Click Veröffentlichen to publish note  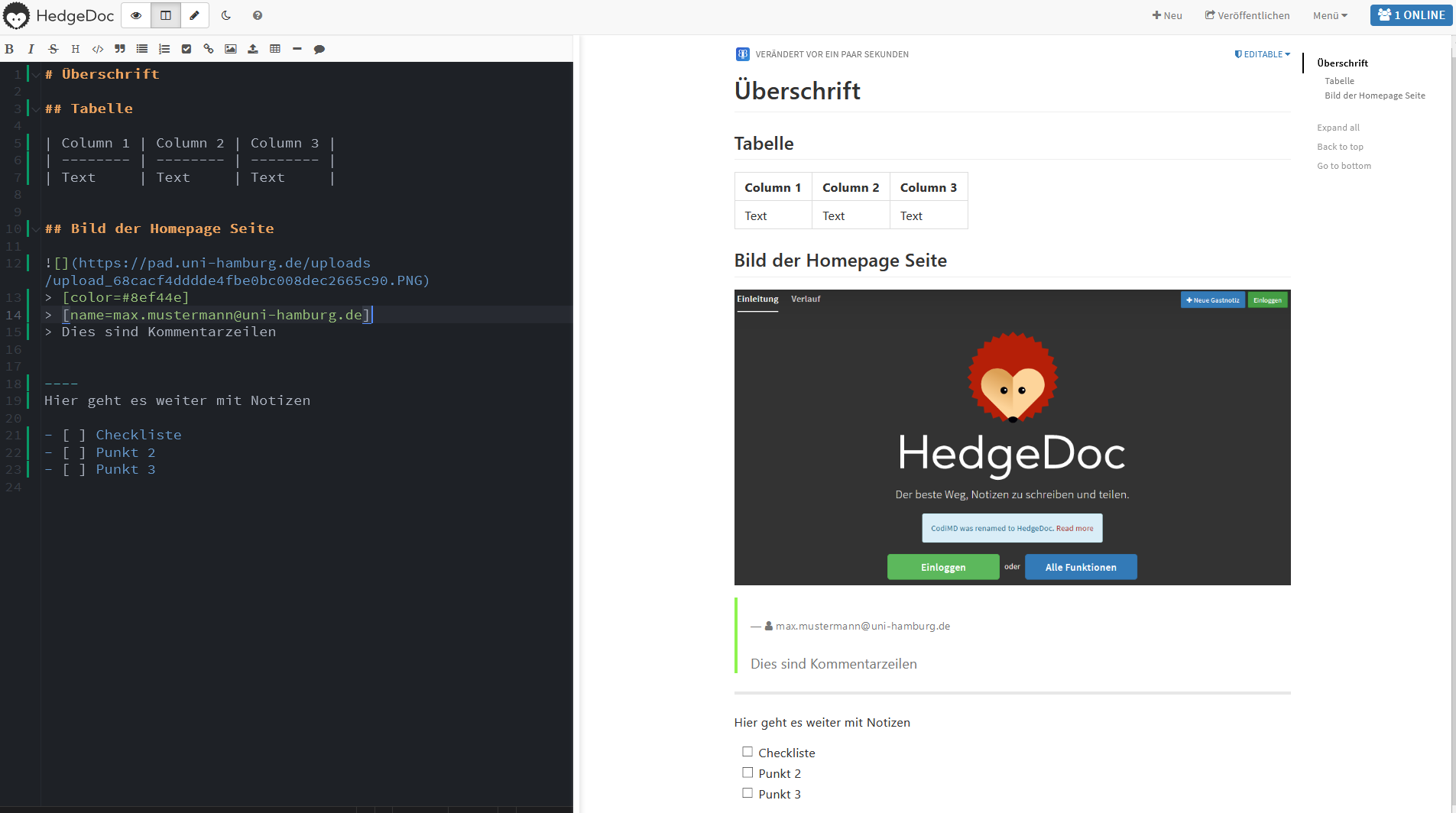pyautogui.click(x=1247, y=15)
